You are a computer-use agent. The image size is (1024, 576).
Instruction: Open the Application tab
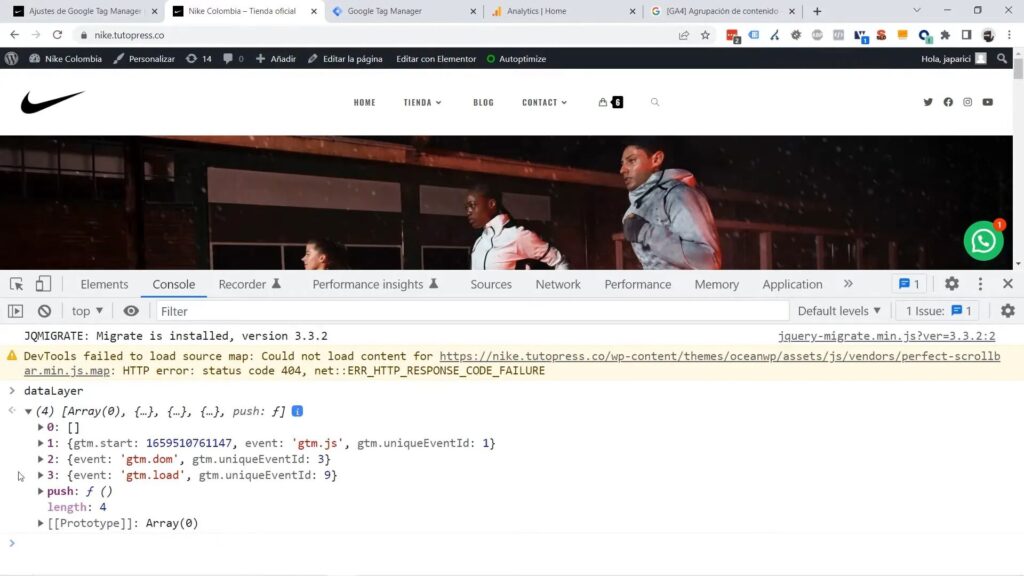tap(792, 284)
